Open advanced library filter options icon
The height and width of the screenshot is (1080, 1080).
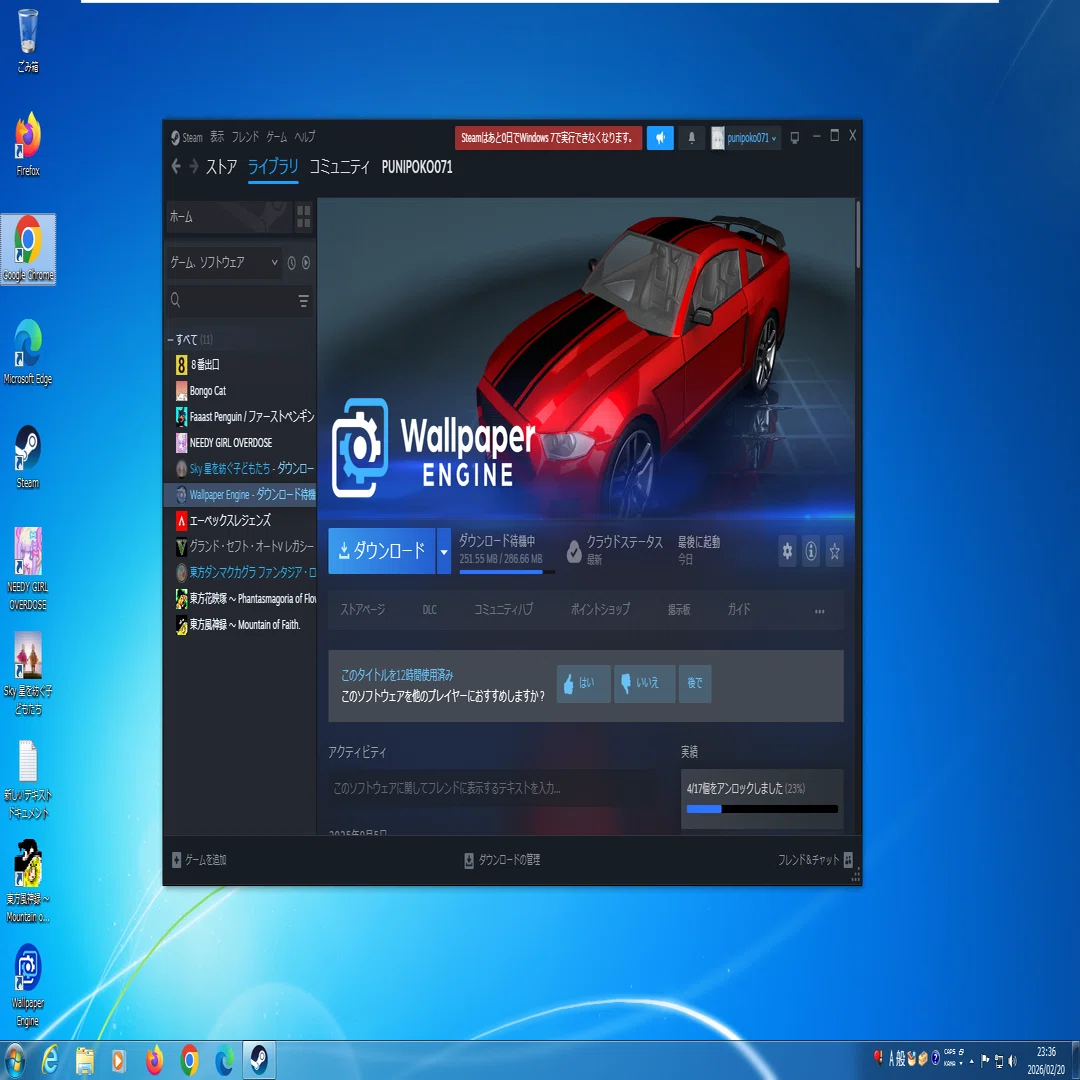[303, 301]
